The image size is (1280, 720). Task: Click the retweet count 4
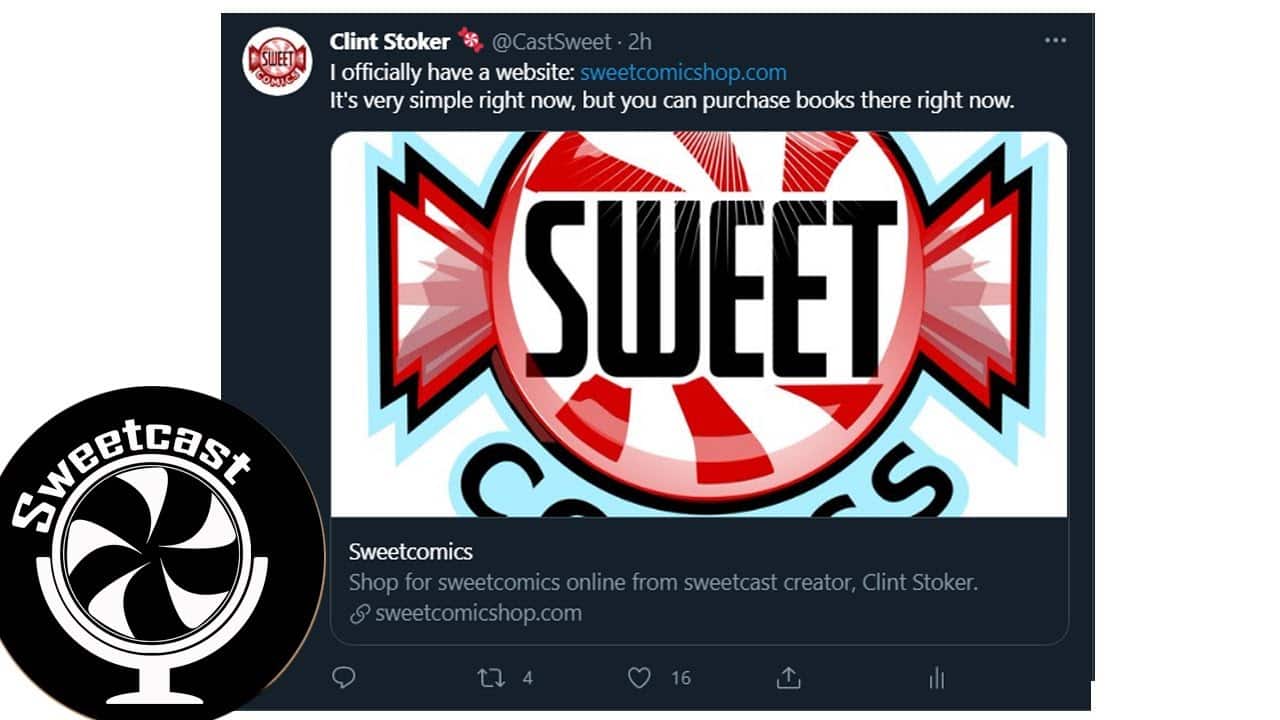coord(527,678)
